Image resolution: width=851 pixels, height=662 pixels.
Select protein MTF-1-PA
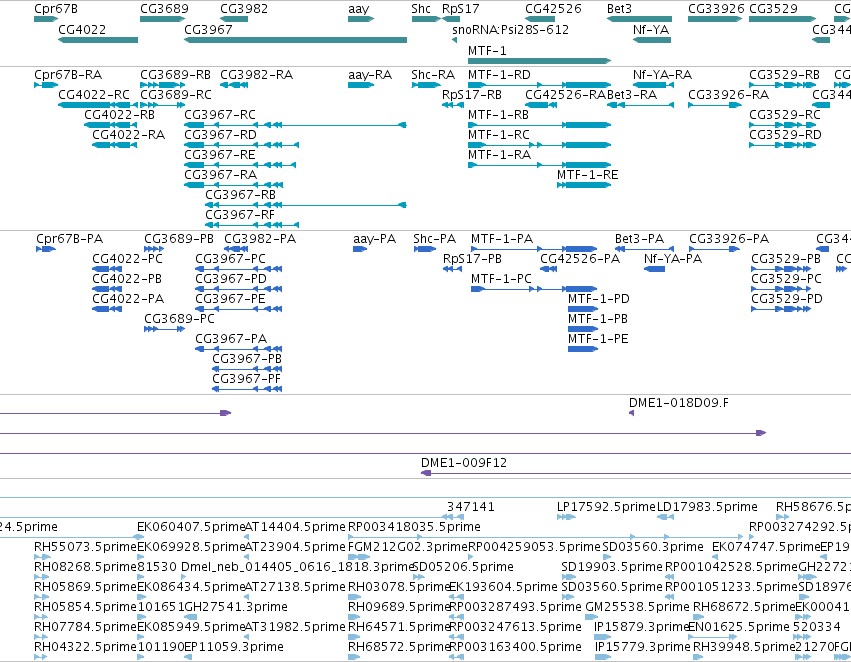(502, 239)
